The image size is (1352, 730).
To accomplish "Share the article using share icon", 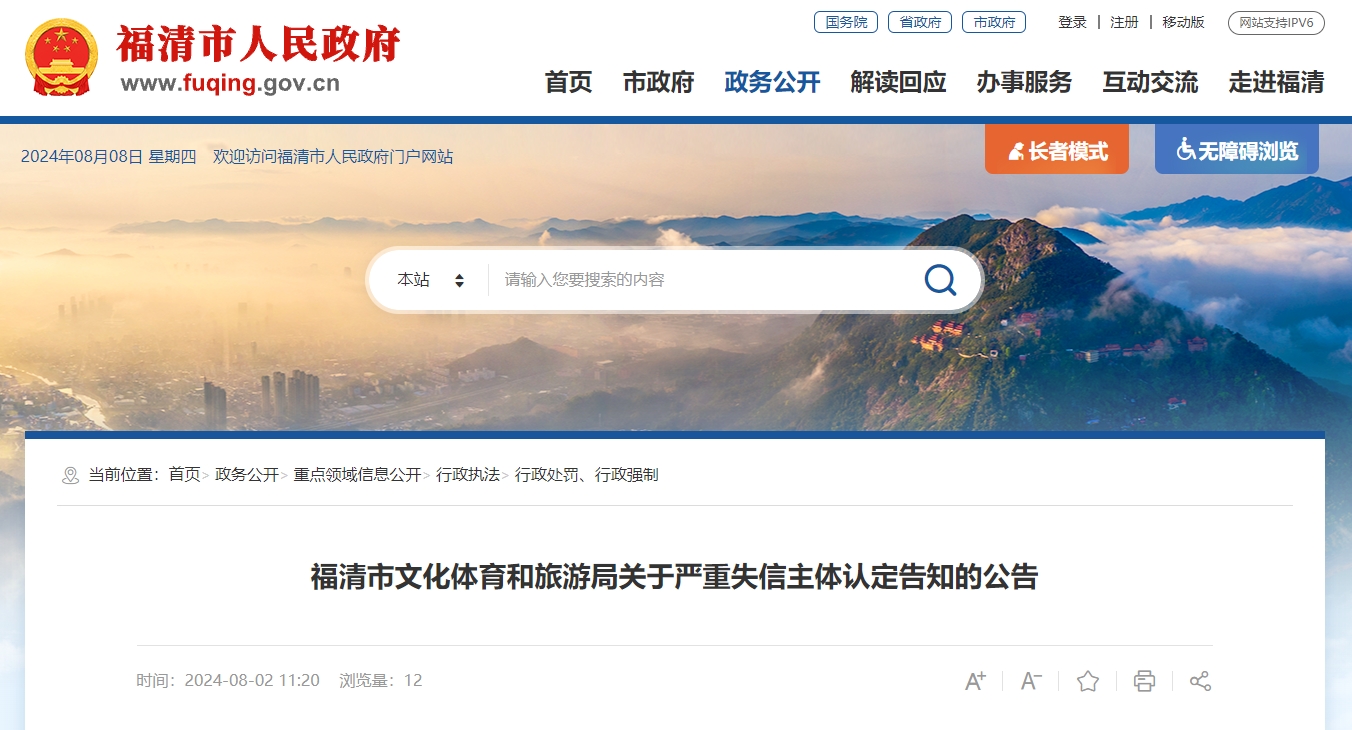I will [1200, 681].
